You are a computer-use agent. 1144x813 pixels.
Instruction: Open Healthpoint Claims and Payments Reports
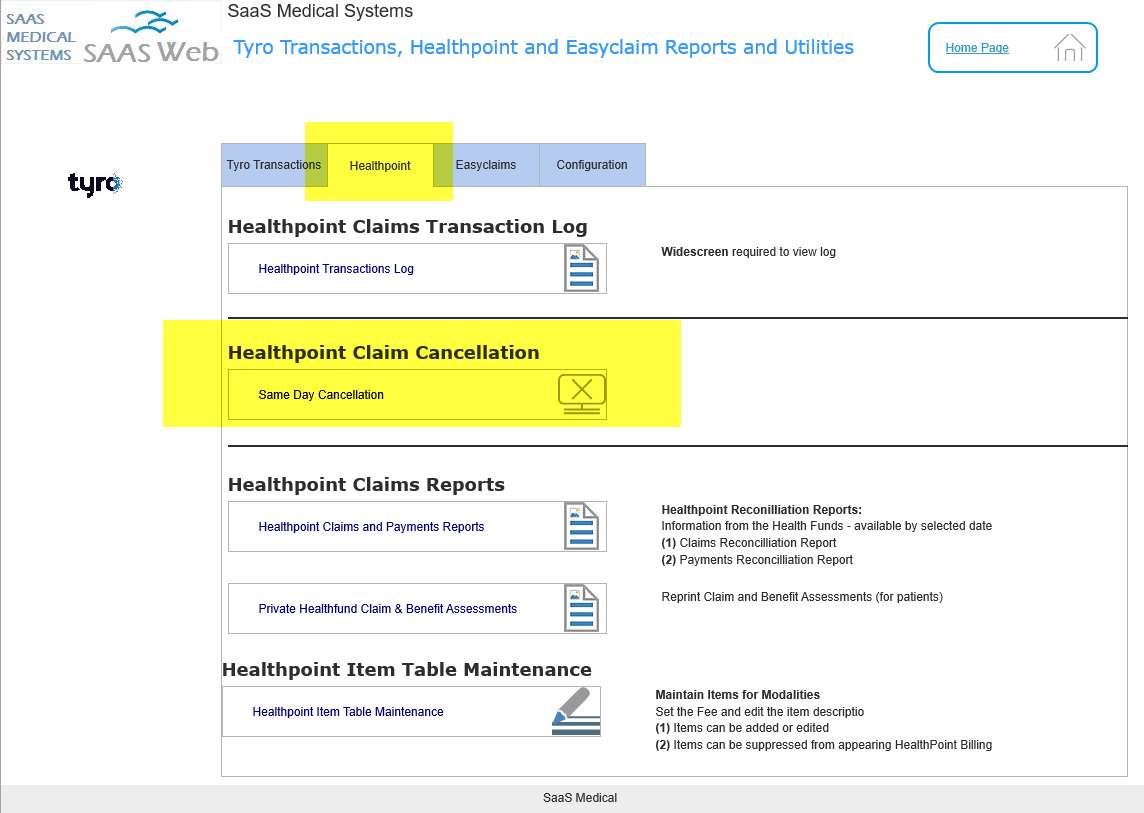371,527
